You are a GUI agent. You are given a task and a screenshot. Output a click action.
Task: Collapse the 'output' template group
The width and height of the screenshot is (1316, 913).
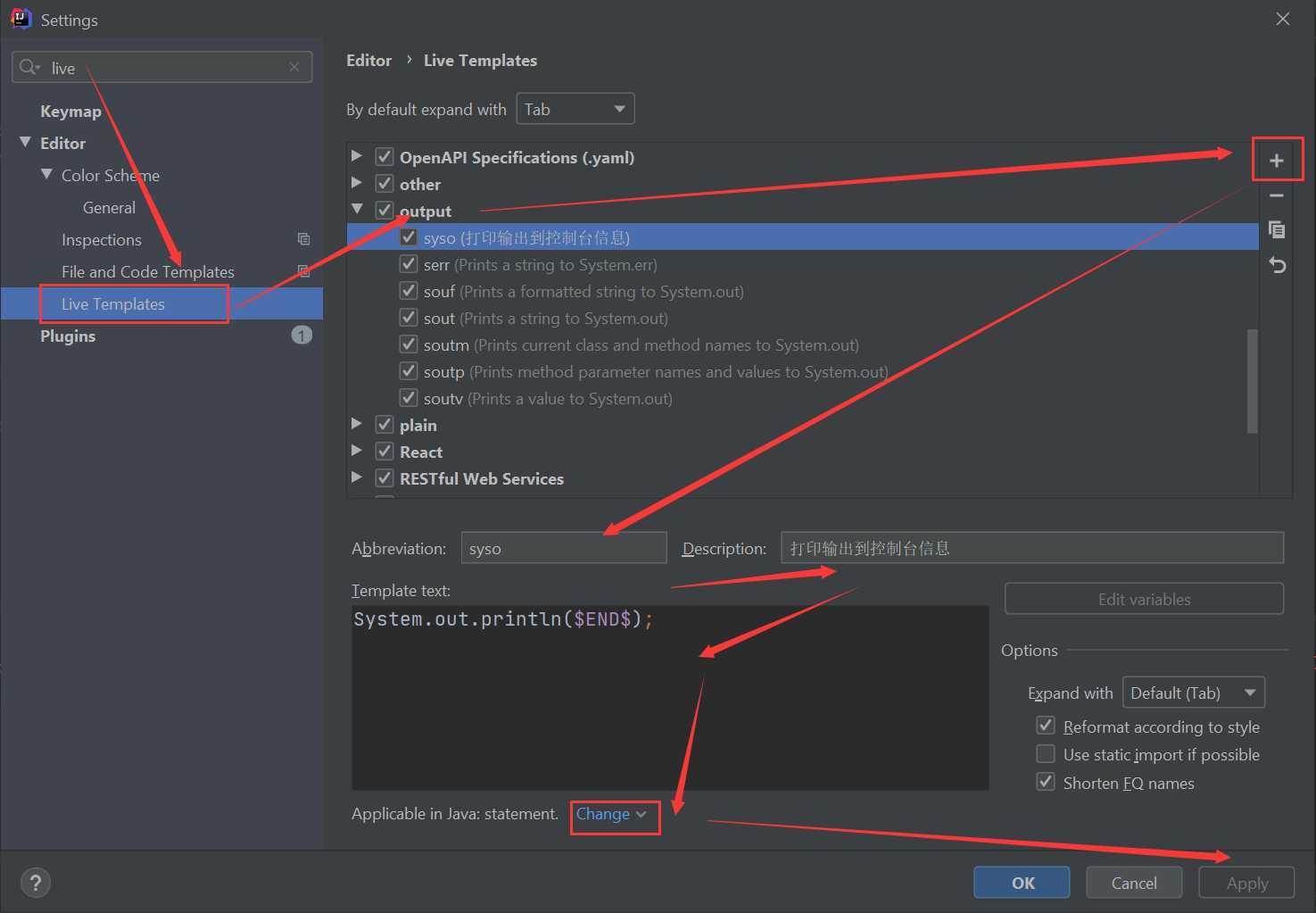[357, 210]
